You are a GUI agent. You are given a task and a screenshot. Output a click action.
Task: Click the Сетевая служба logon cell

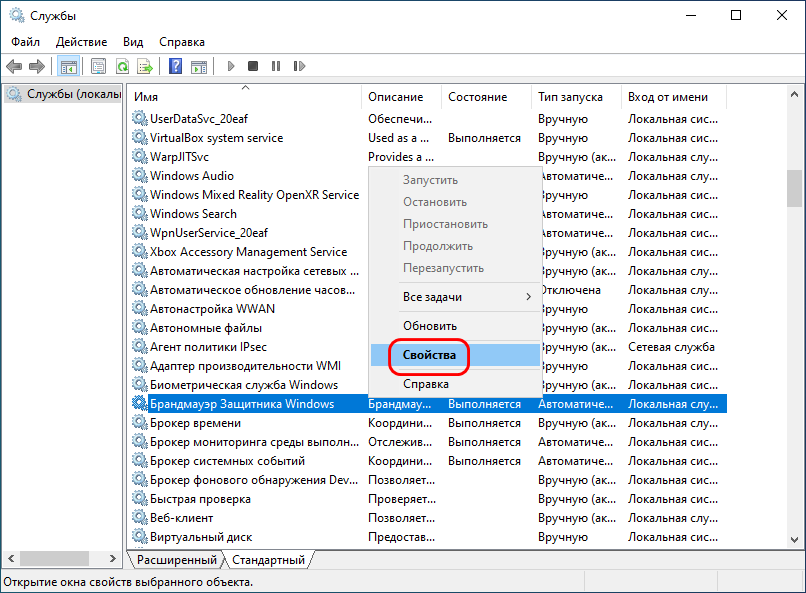pyautogui.click(x=671, y=347)
